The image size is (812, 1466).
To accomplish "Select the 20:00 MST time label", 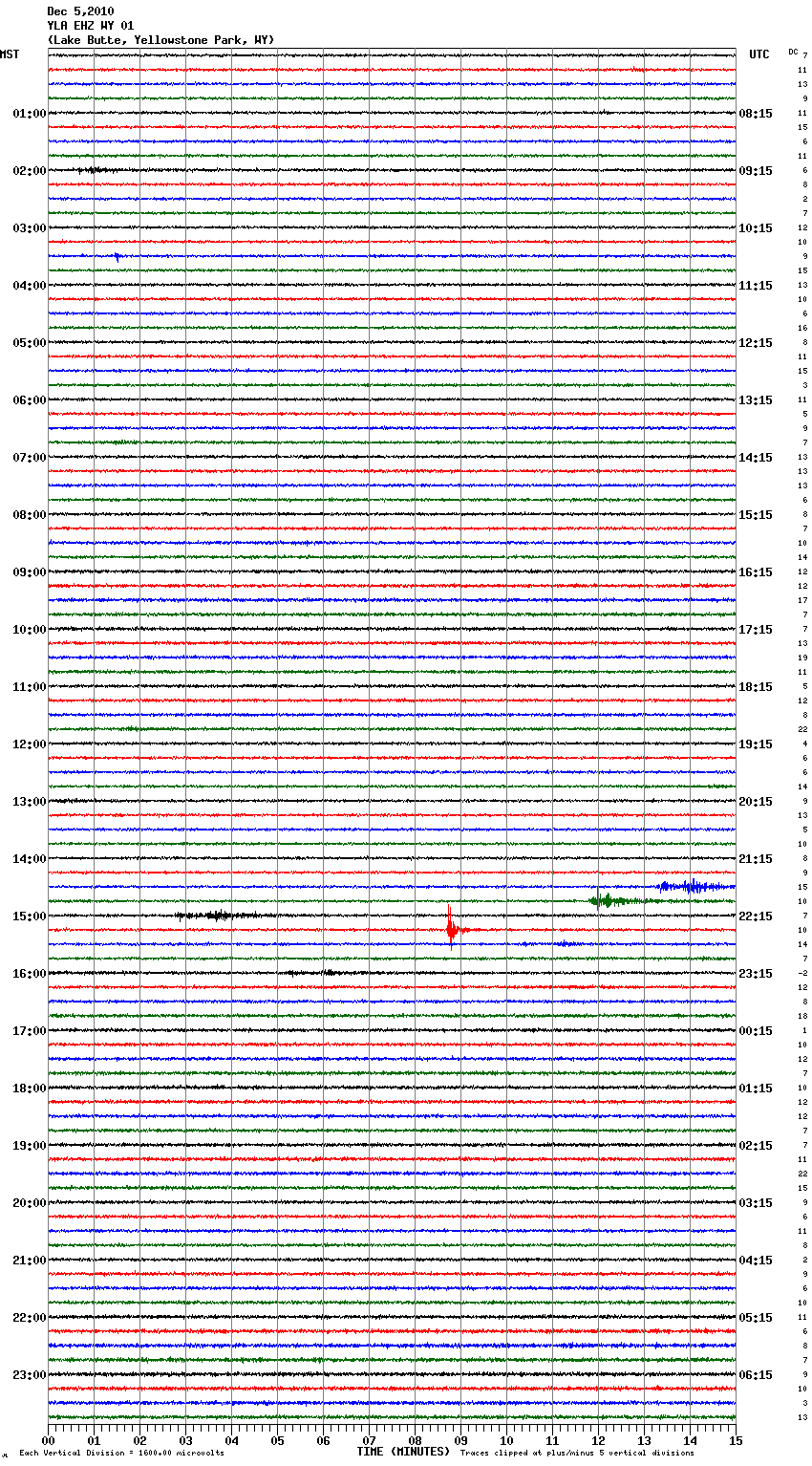I will tap(30, 1203).
